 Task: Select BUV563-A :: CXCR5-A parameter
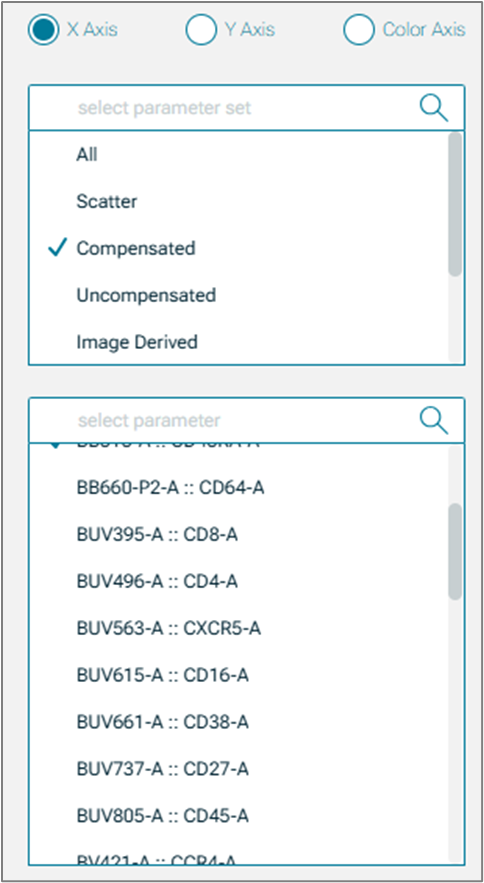click(238, 628)
